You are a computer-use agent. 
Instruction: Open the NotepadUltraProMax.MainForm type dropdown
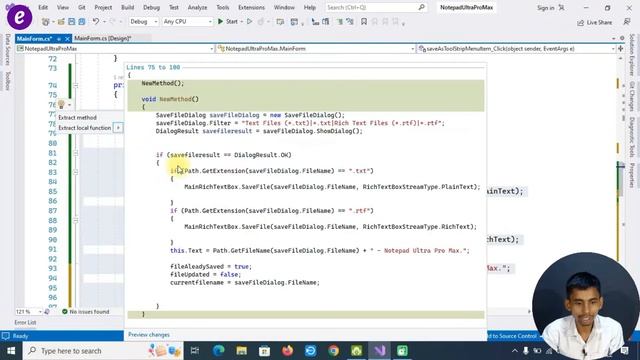click(316, 49)
